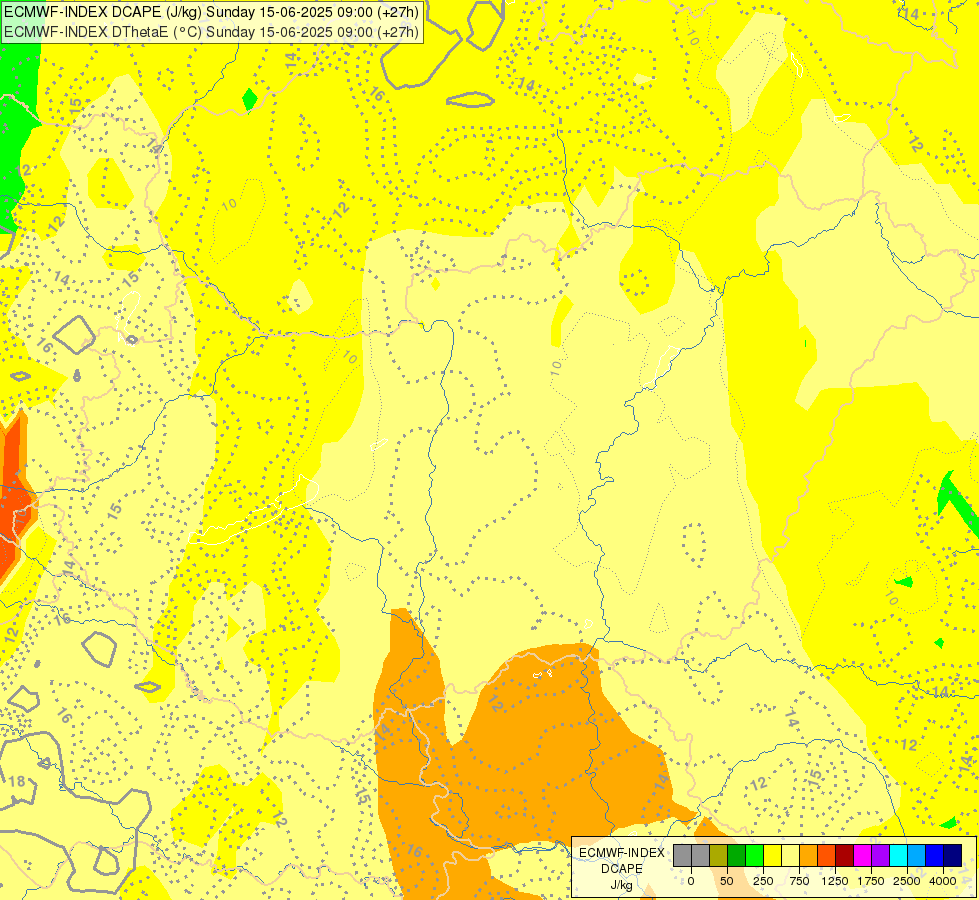
Task: Click the legend value 1750
Action: click(x=871, y=881)
